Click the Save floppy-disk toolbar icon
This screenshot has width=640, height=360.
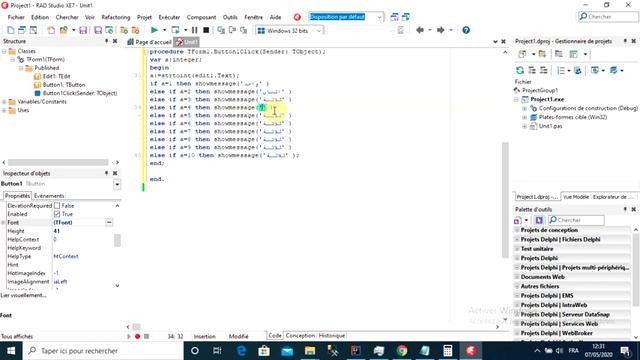(x=83, y=30)
